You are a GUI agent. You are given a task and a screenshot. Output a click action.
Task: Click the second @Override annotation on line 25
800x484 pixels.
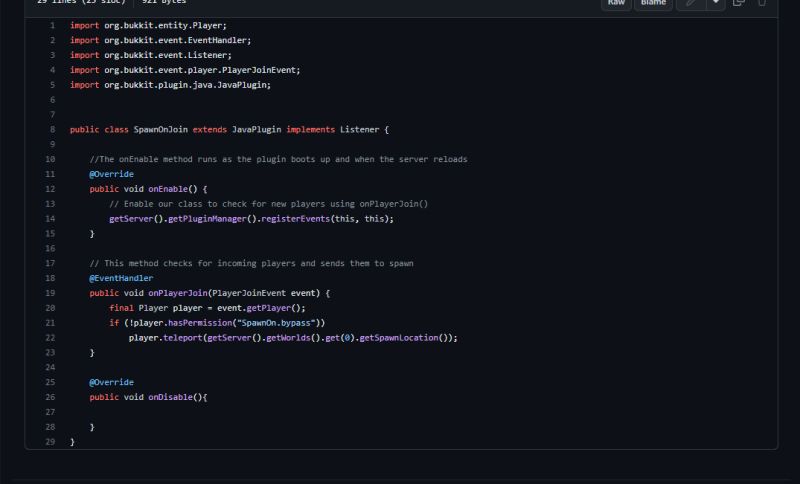(111, 383)
